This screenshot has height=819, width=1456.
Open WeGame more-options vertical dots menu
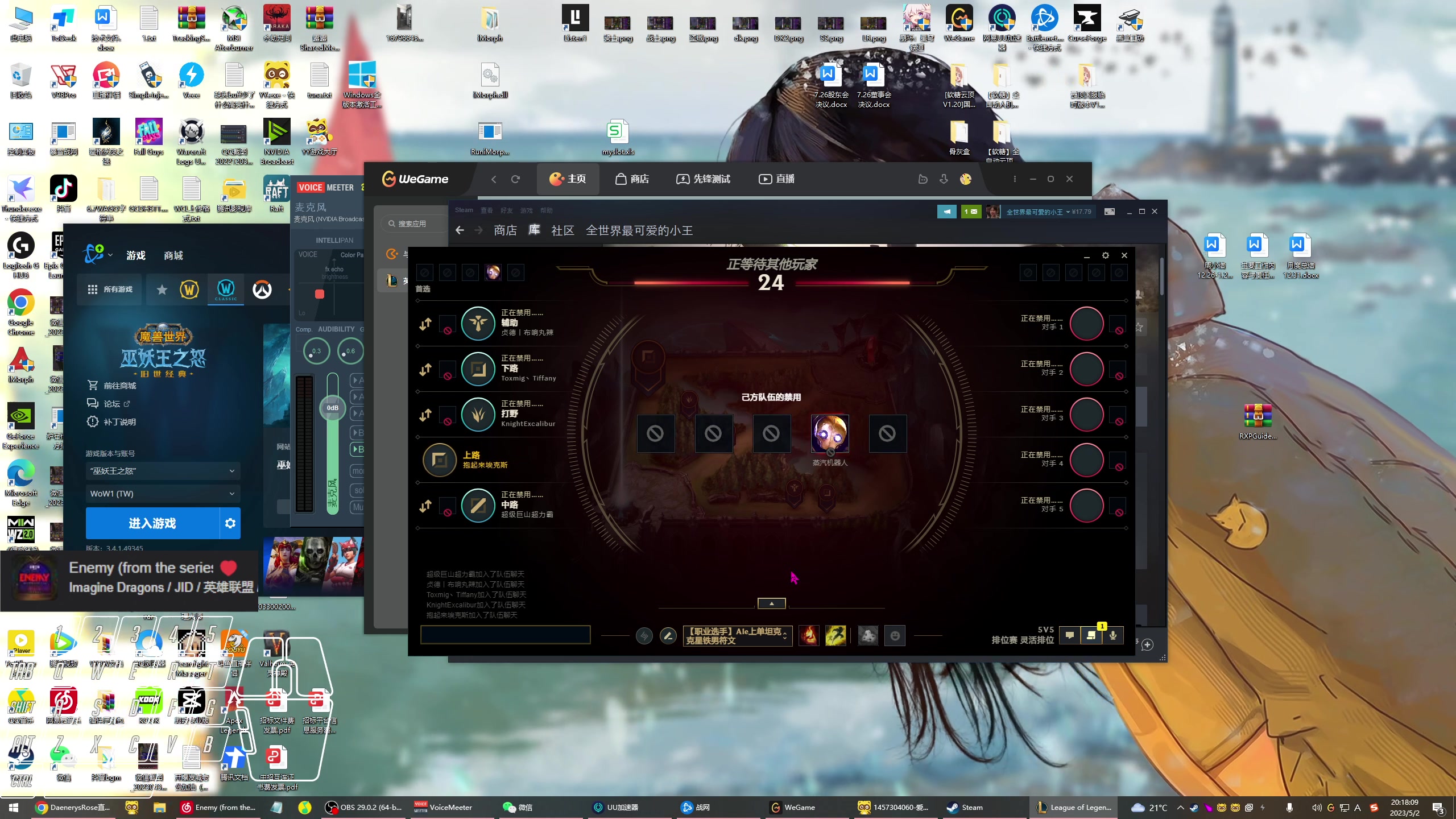[x=1014, y=179]
